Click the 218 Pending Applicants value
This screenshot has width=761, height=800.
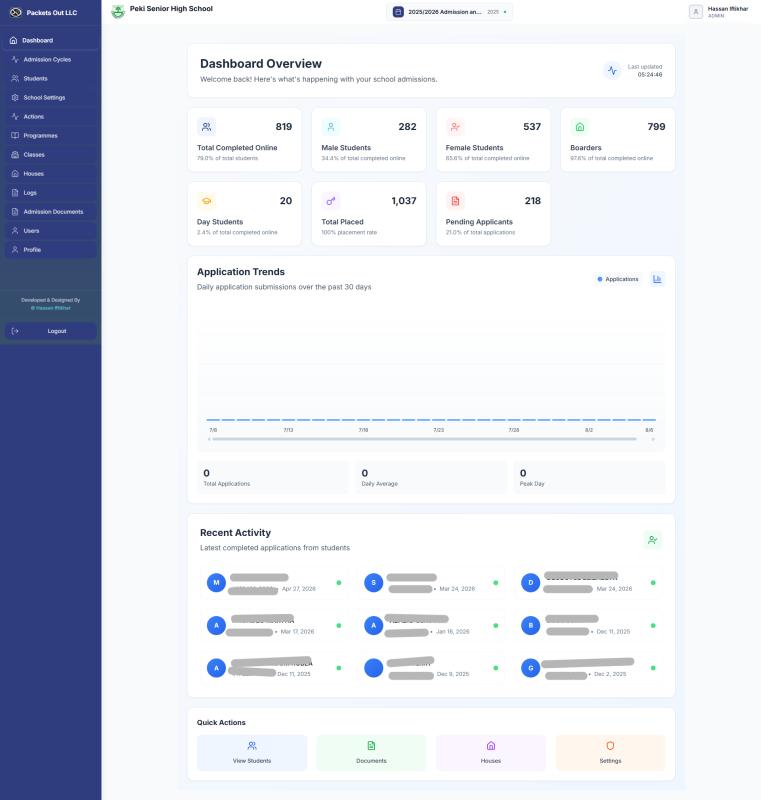point(532,201)
